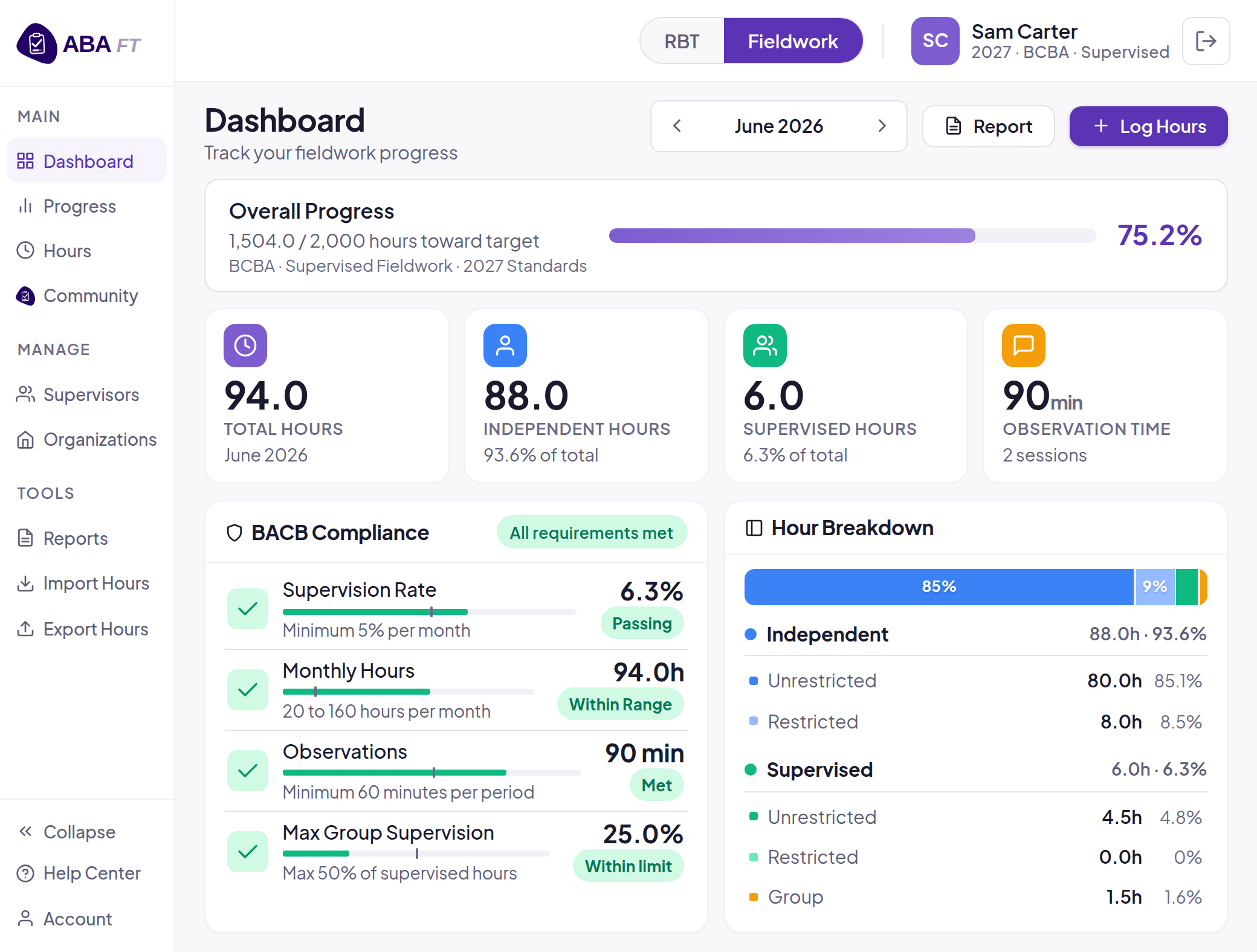Click the Report button
The height and width of the screenshot is (952, 1257).
click(988, 126)
